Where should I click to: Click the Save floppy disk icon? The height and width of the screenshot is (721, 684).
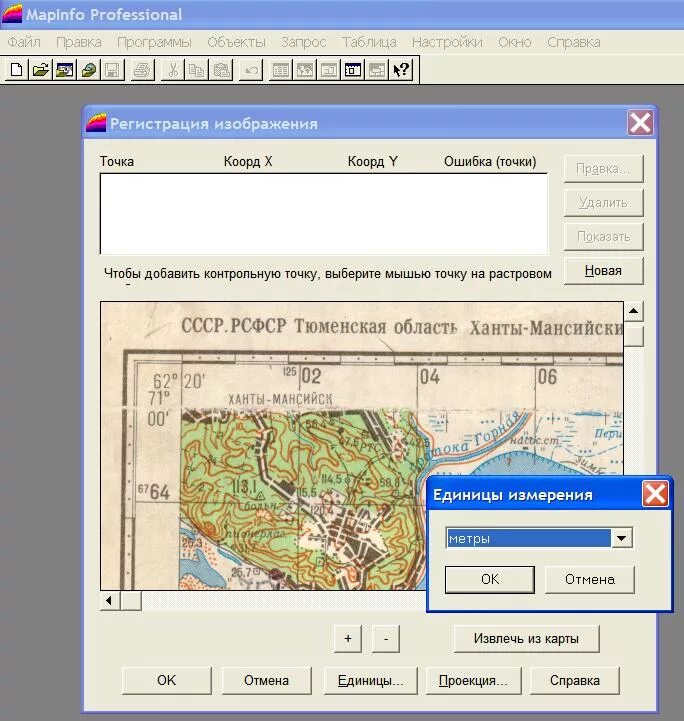click(112, 70)
